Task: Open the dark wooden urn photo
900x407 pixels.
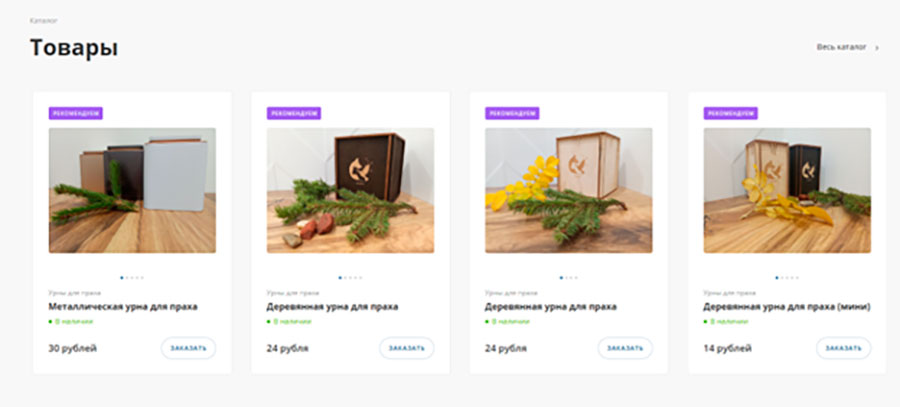Action: (x=351, y=190)
